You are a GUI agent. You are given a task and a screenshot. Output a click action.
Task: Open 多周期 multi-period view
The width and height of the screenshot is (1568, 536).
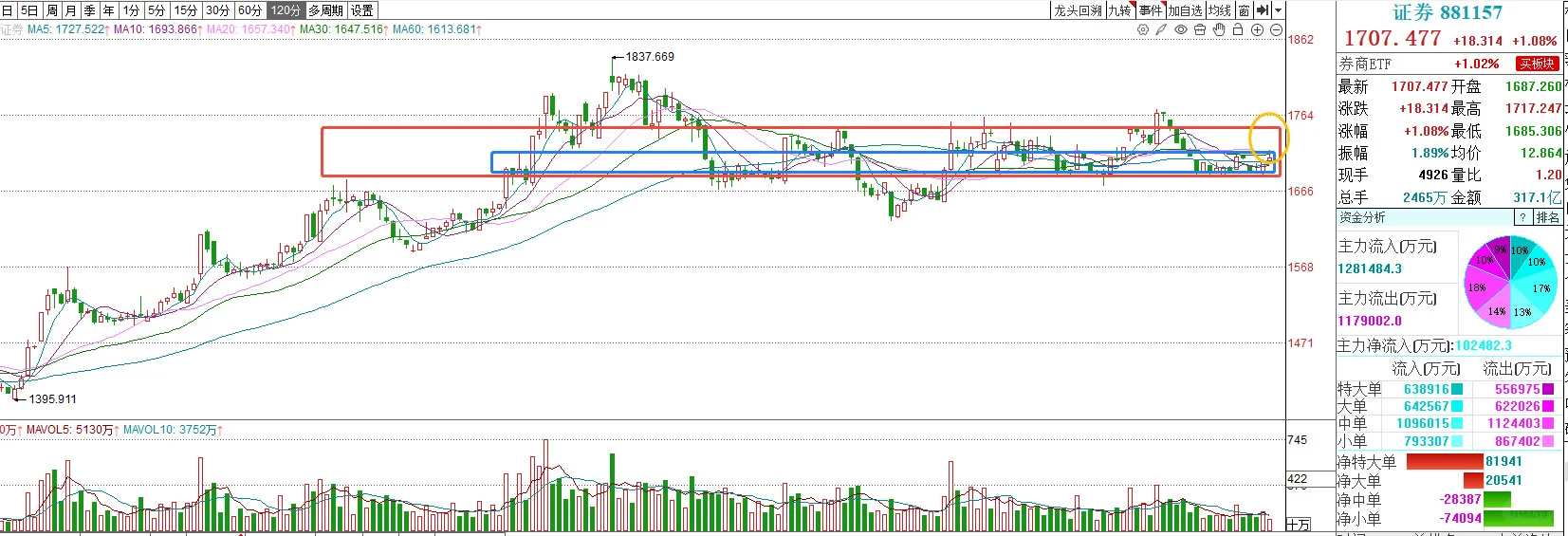coord(325,10)
